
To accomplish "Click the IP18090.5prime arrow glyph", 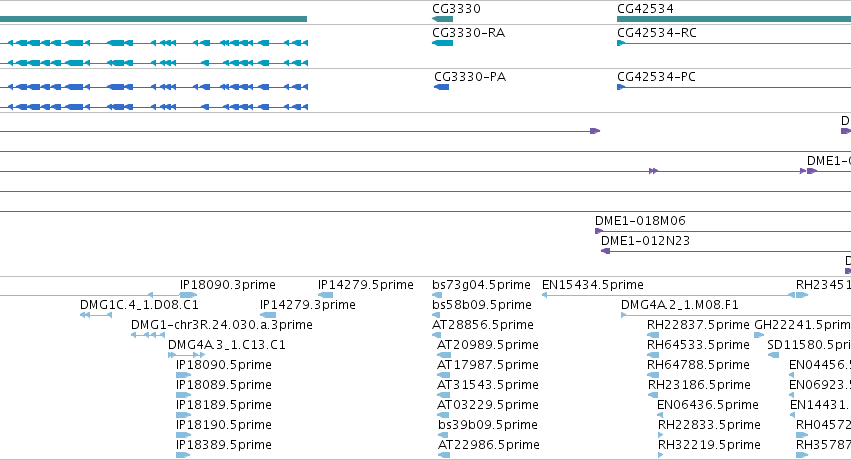I will coord(183,375).
